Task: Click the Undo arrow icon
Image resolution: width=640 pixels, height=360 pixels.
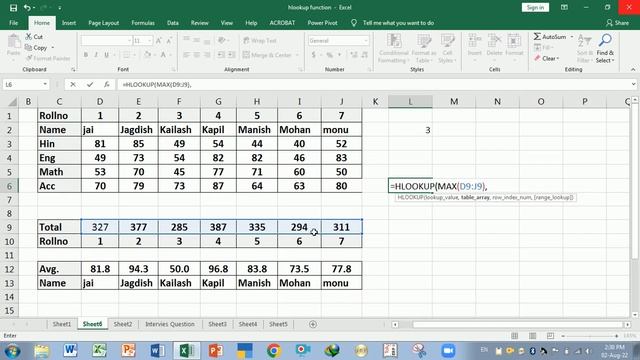Action: coord(27,8)
